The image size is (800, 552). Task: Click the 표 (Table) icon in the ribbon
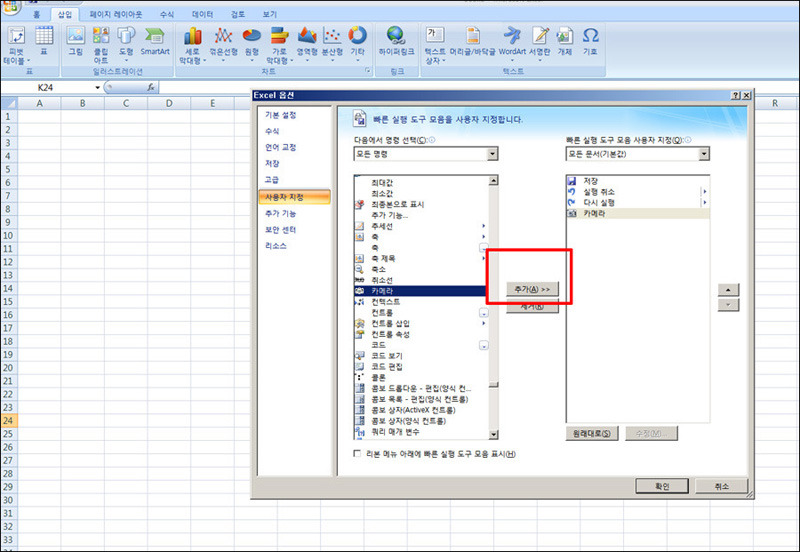(x=44, y=41)
